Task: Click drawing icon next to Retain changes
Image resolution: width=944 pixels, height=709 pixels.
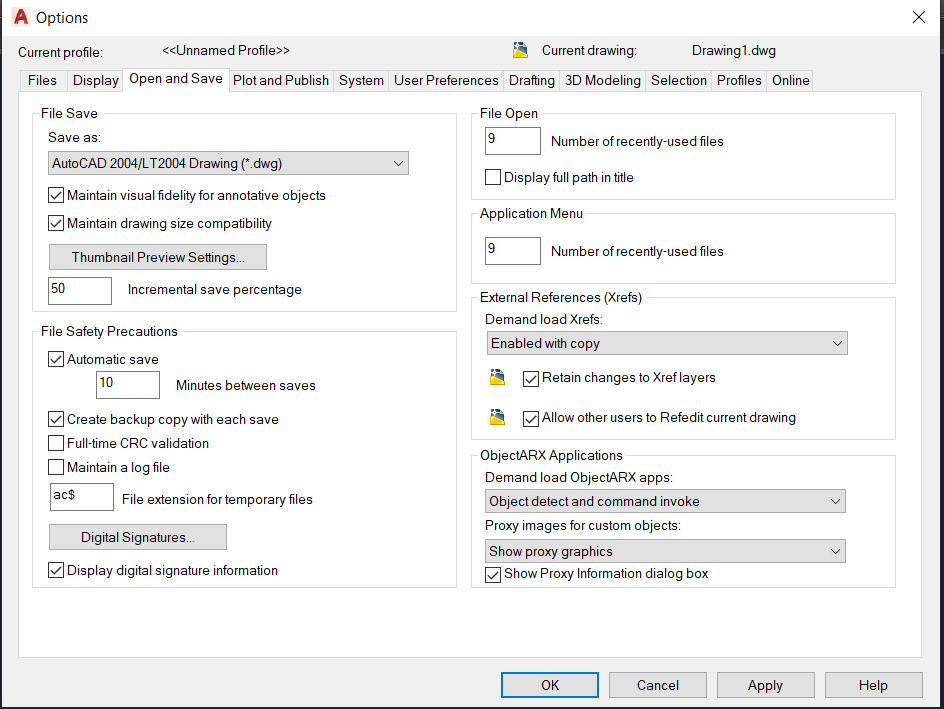Action: click(x=497, y=377)
